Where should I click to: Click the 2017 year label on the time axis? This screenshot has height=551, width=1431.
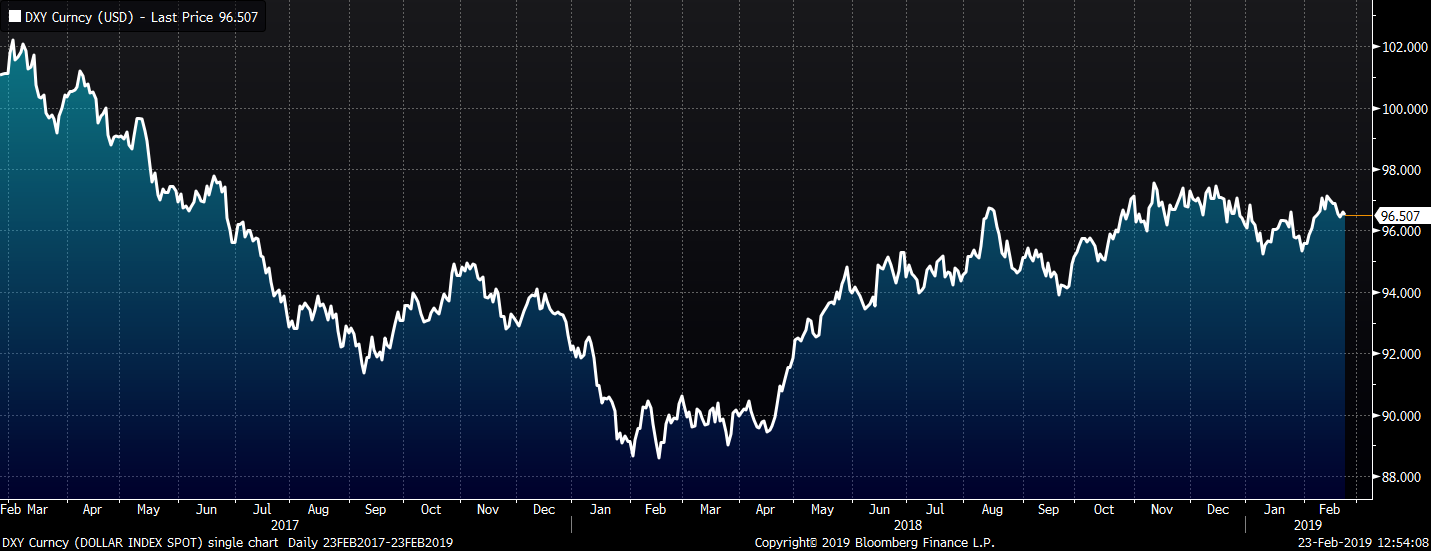point(287,525)
